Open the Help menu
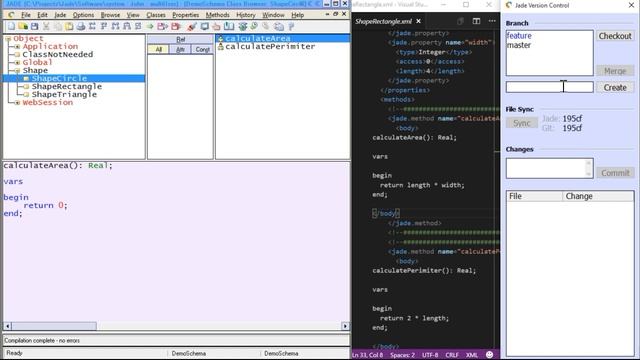The height and width of the screenshot is (360, 640). coord(298,15)
